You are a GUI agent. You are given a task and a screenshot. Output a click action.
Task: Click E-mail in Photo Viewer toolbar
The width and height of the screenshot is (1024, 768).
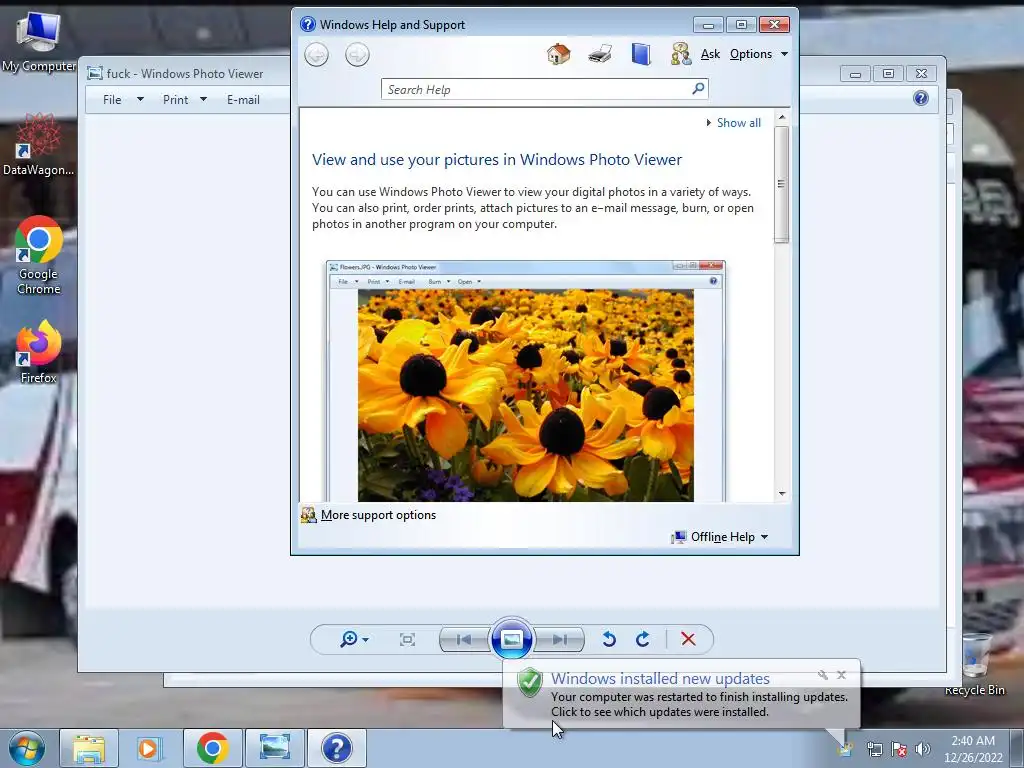point(243,100)
